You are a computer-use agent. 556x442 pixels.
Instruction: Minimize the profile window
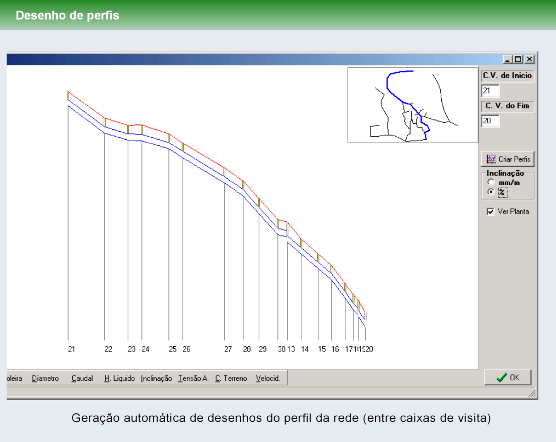coord(507,59)
